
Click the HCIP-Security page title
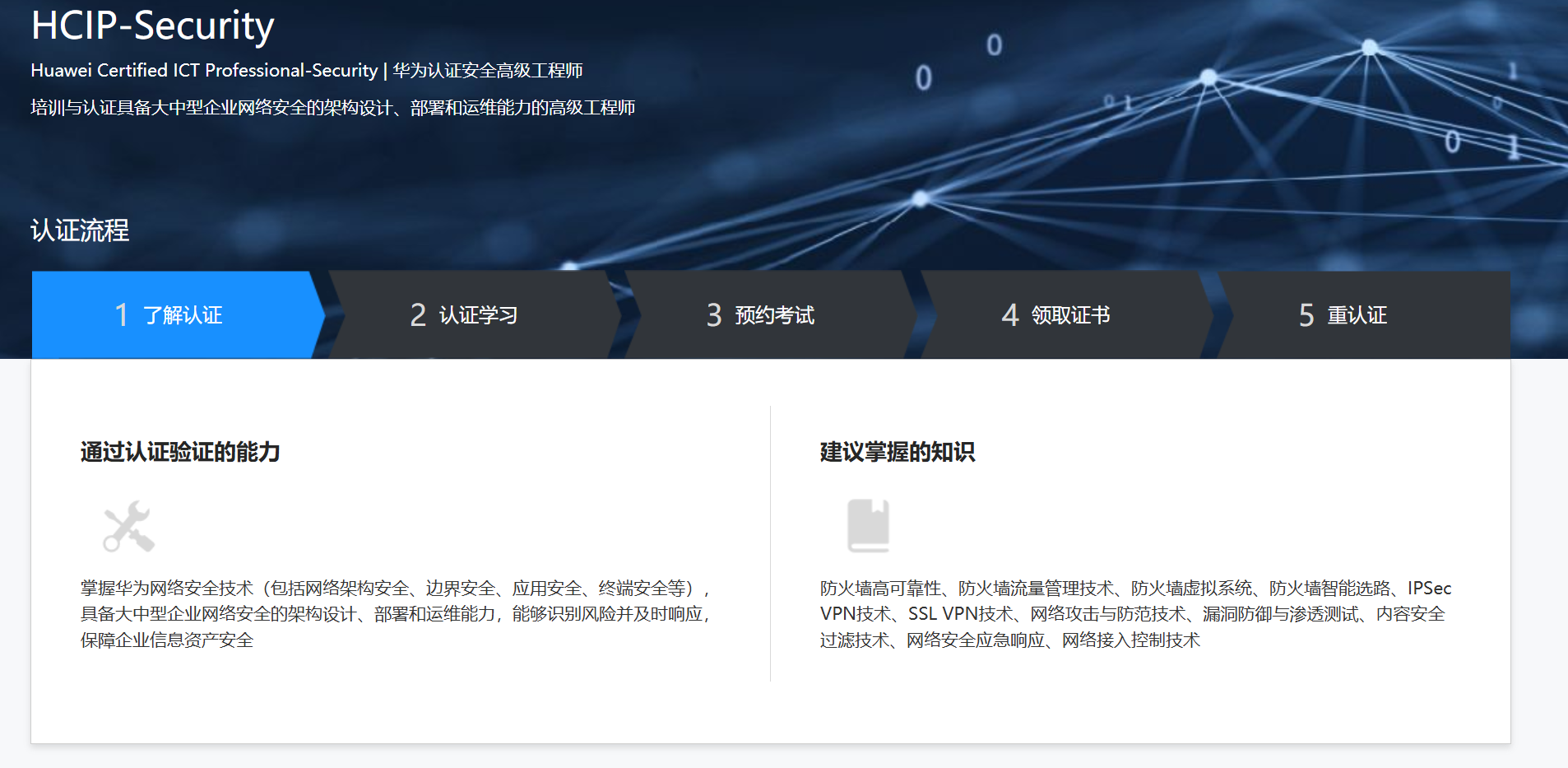pyautogui.click(x=153, y=26)
